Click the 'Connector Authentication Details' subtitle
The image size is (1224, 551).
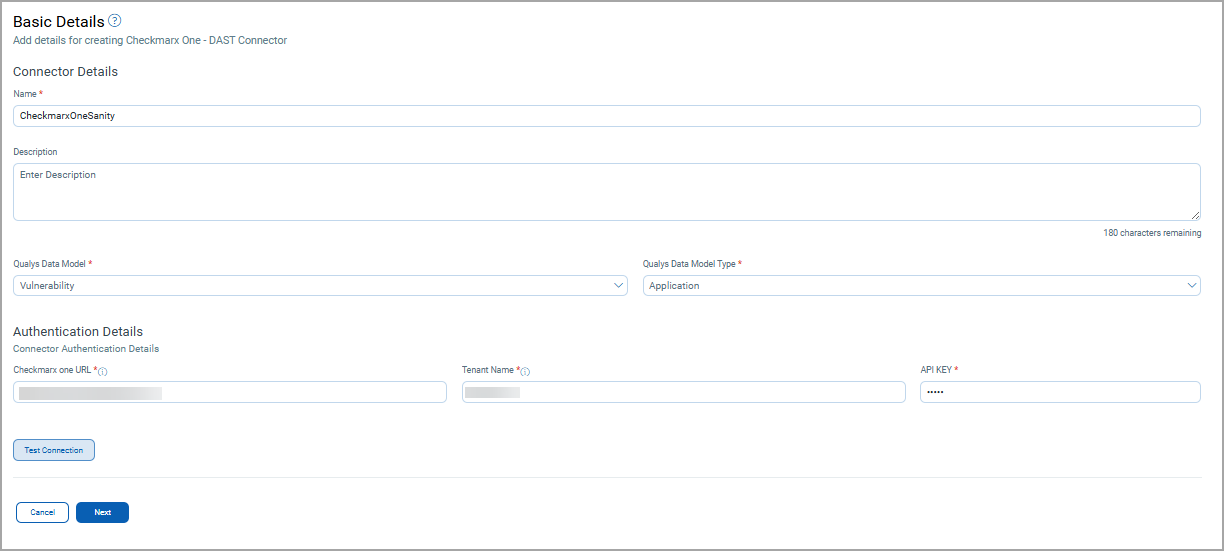86,349
